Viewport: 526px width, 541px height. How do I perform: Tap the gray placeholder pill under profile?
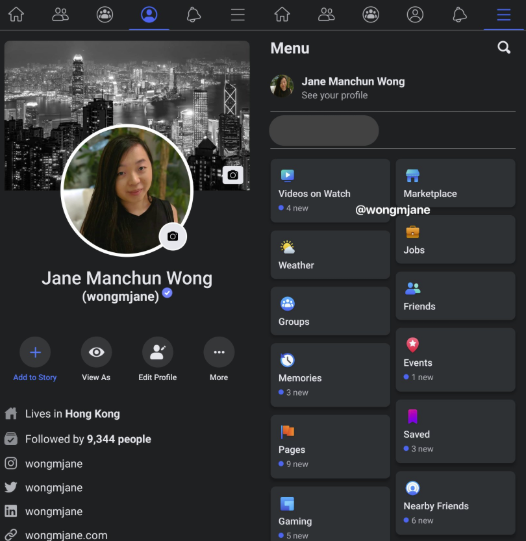pos(324,130)
